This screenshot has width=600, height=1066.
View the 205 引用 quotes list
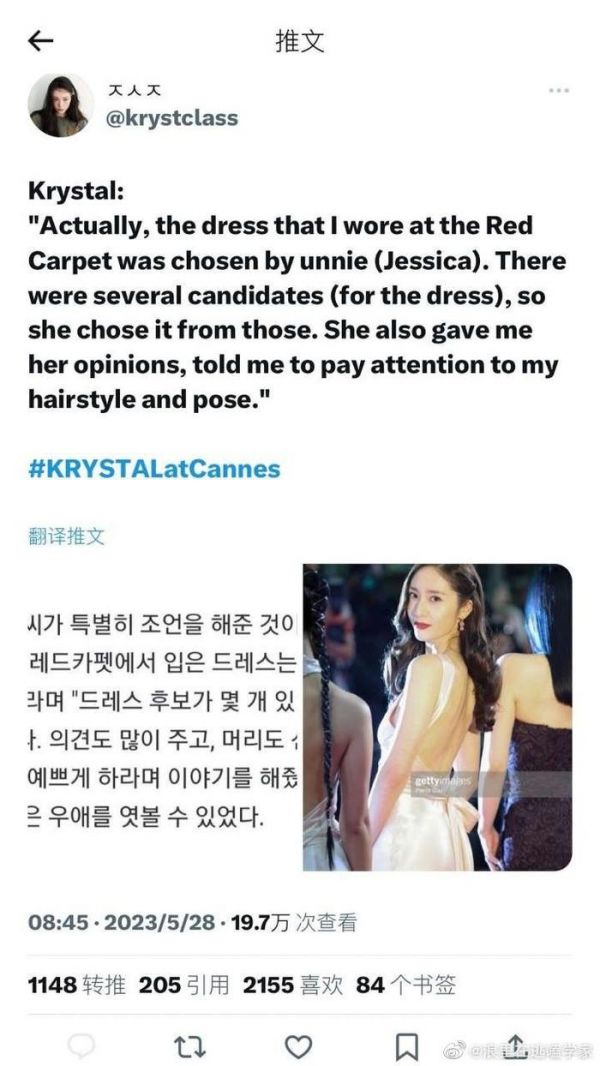183,984
